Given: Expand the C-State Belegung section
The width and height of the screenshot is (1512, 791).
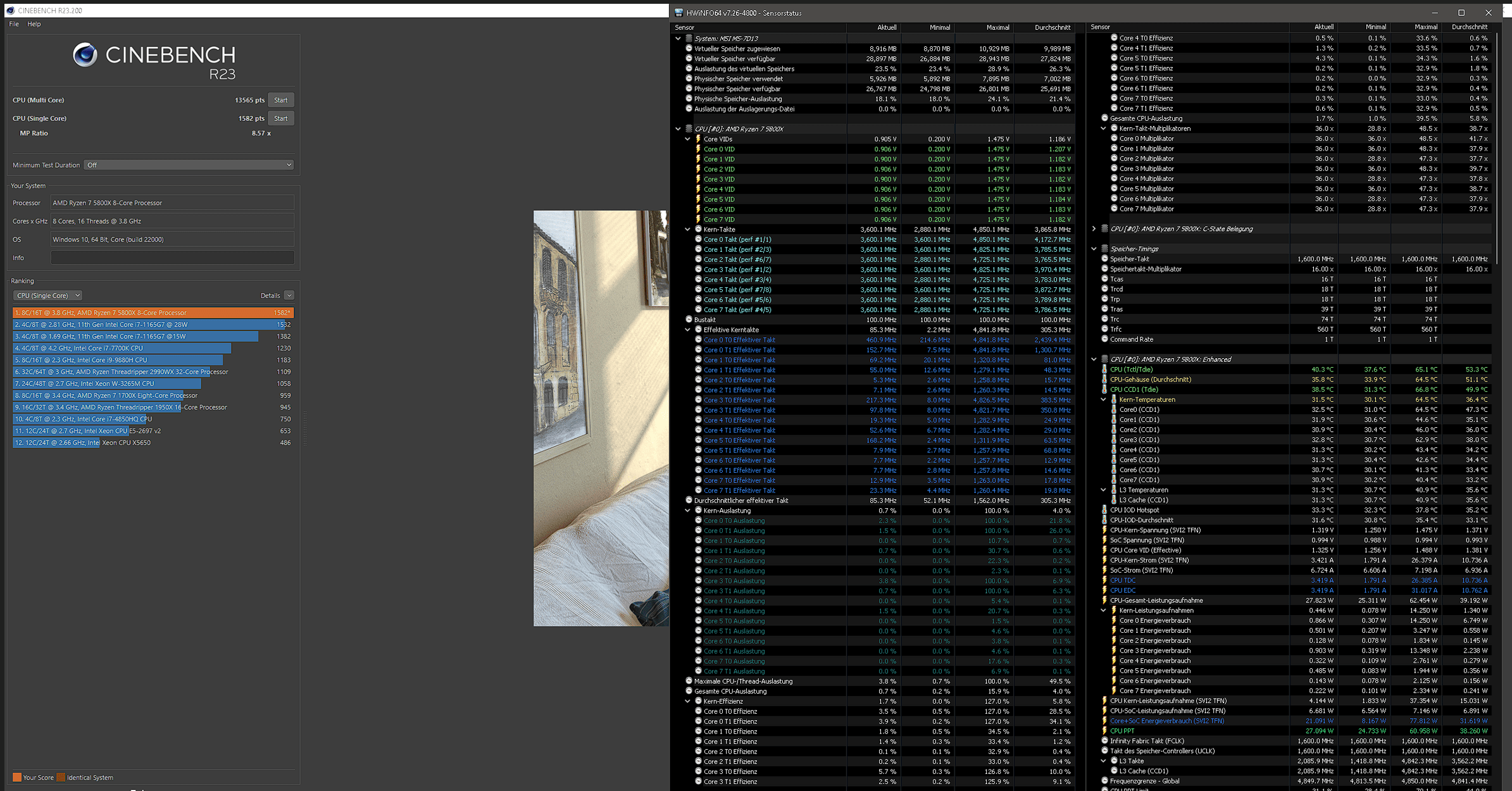Looking at the screenshot, I should tap(1094, 229).
